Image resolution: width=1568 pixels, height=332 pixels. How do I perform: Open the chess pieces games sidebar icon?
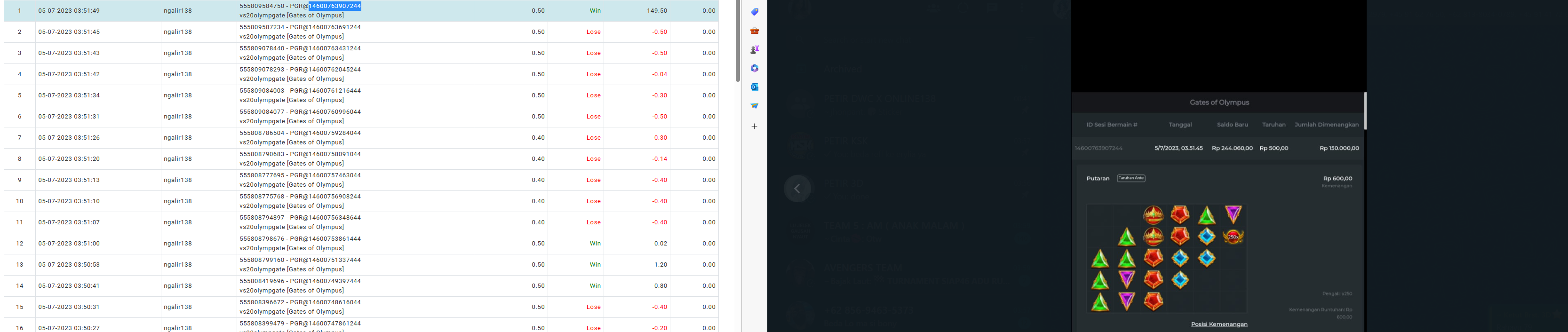click(x=754, y=49)
